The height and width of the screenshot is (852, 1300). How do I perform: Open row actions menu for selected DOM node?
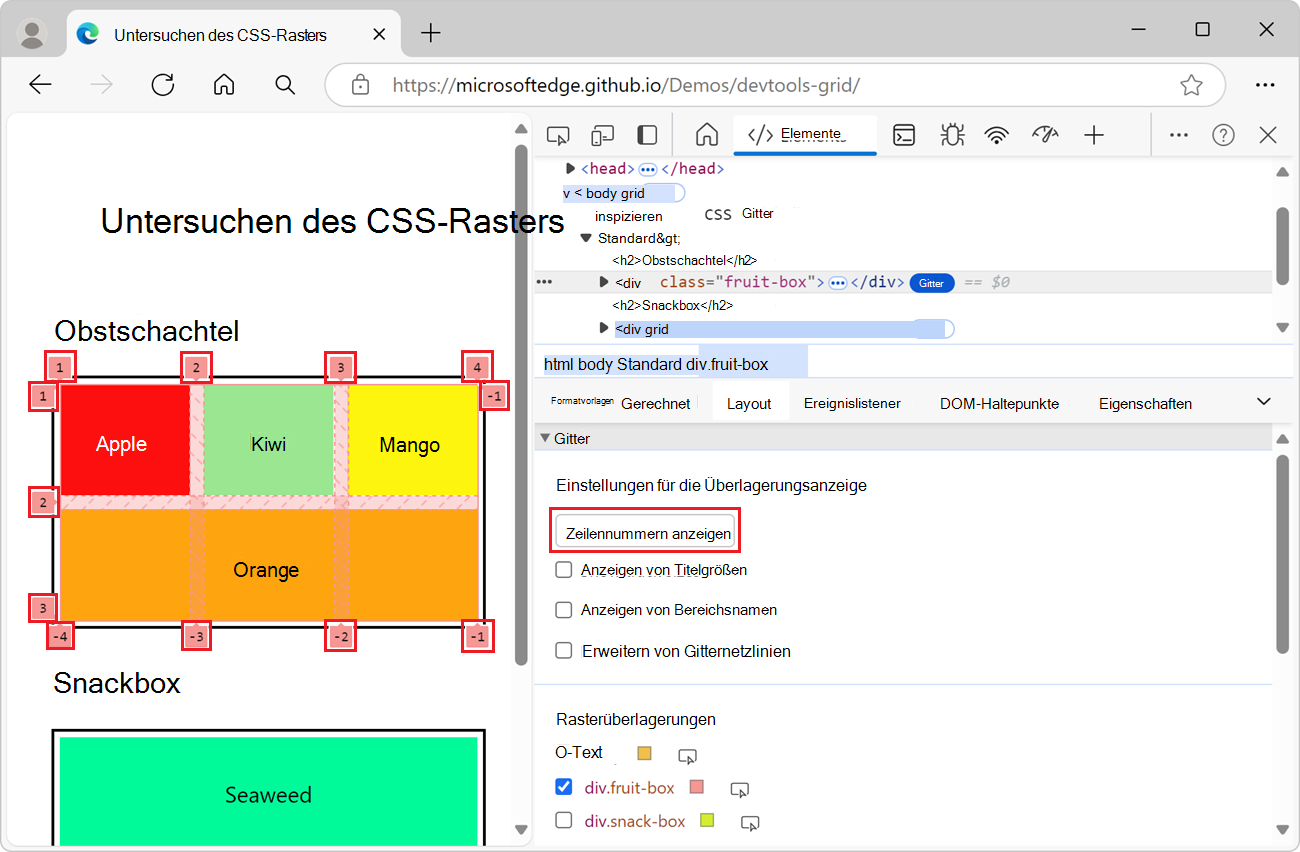click(x=545, y=282)
